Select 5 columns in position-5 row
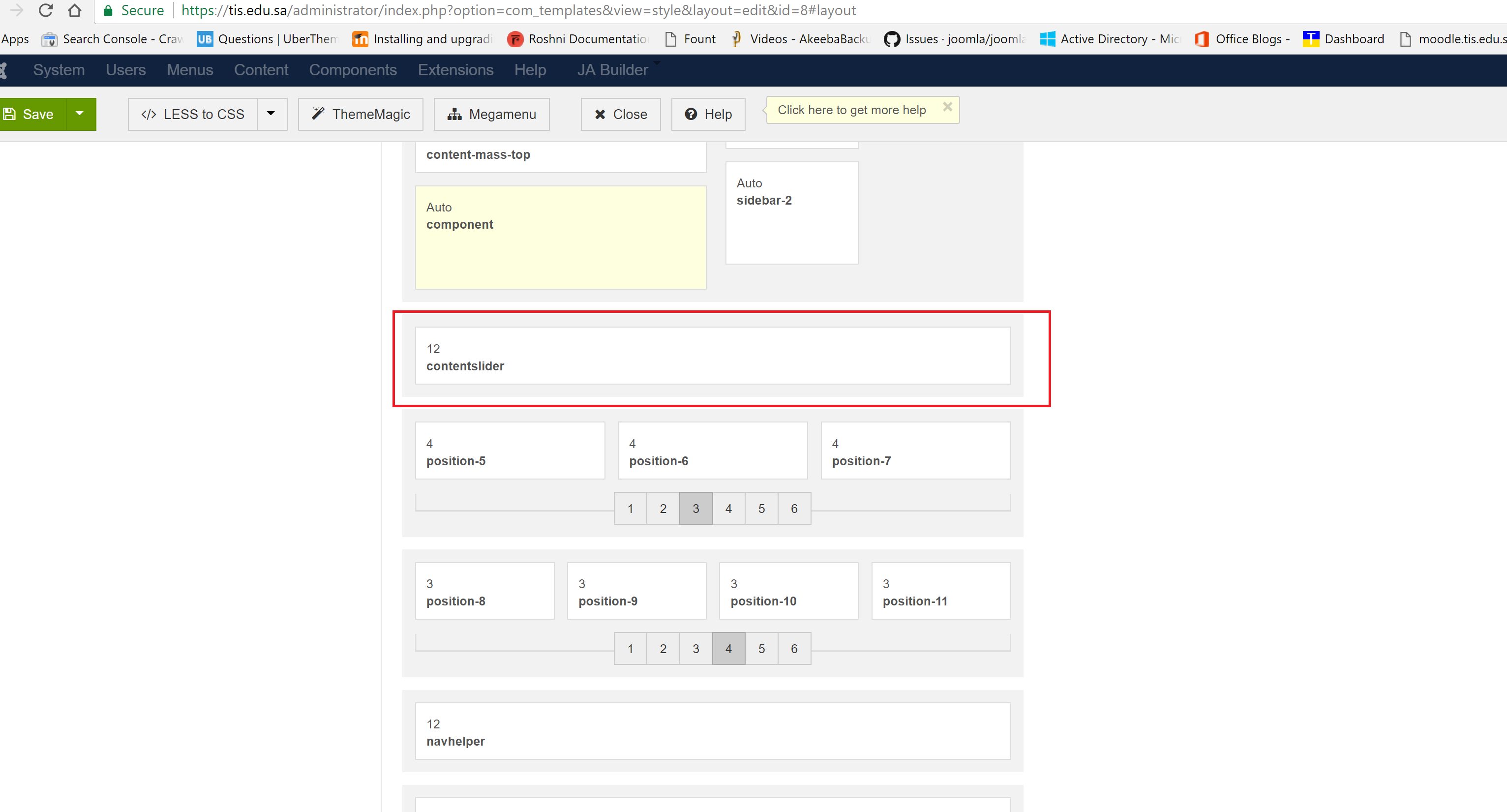This screenshot has height=812, width=1507. click(x=761, y=509)
